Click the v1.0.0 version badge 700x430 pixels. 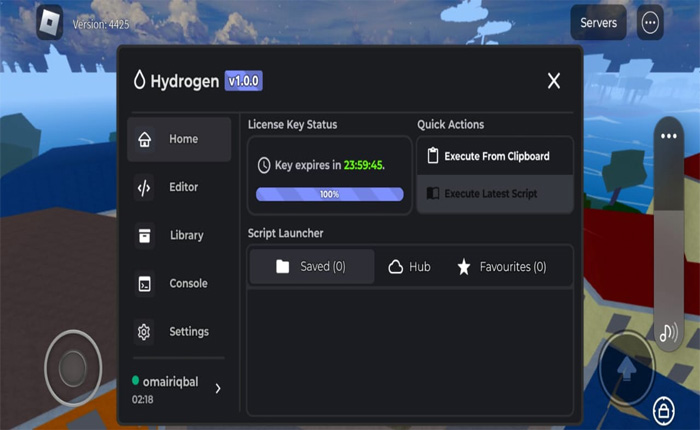[243, 81]
